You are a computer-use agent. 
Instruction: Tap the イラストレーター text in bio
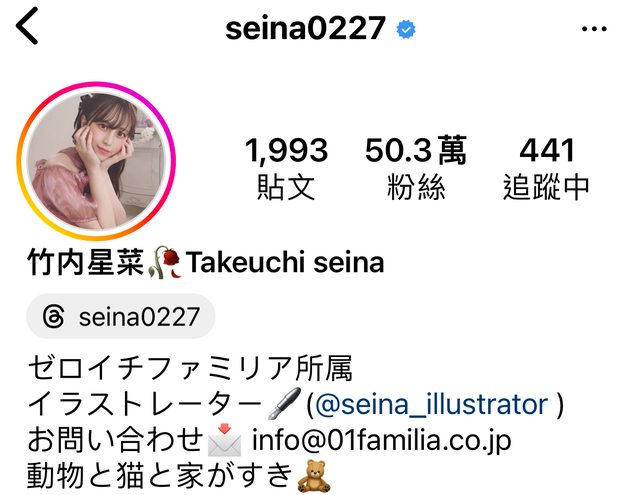click(144, 404)
